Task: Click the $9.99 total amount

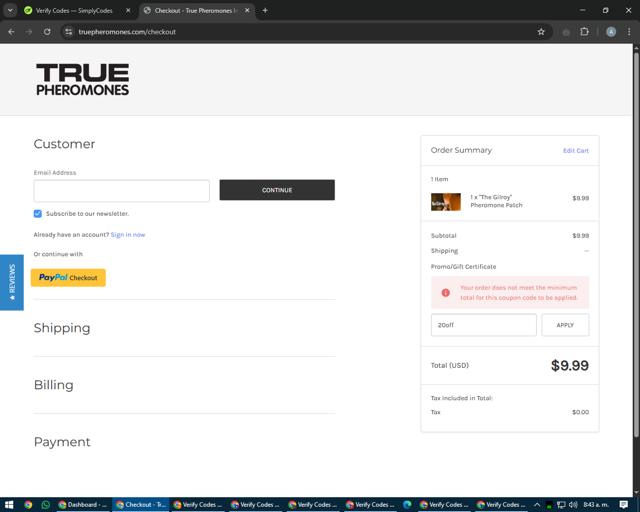Action: pyautogui.click(x=570, y=365)
